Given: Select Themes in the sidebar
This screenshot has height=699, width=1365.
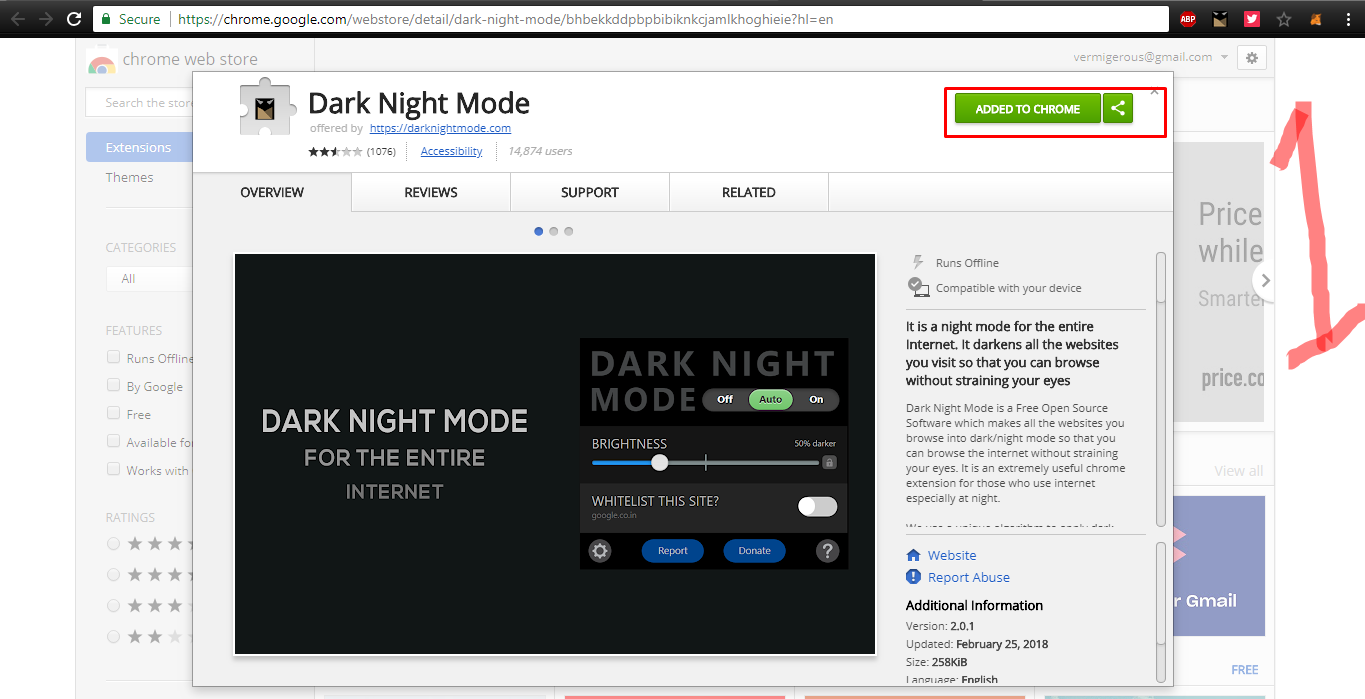Looking at the screenshot, I should pos(130,177).
